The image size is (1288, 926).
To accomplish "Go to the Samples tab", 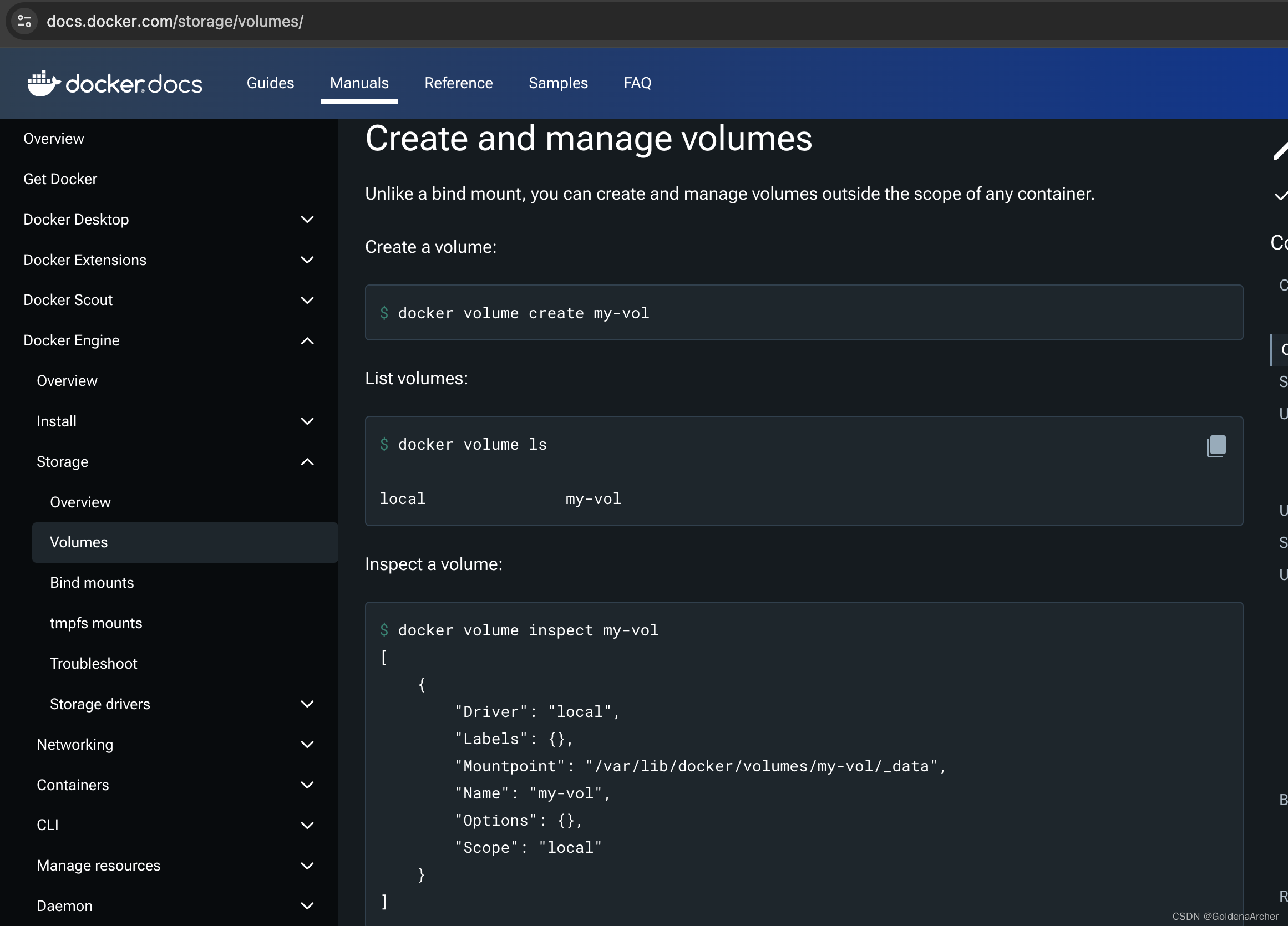I will pos(557,83).
